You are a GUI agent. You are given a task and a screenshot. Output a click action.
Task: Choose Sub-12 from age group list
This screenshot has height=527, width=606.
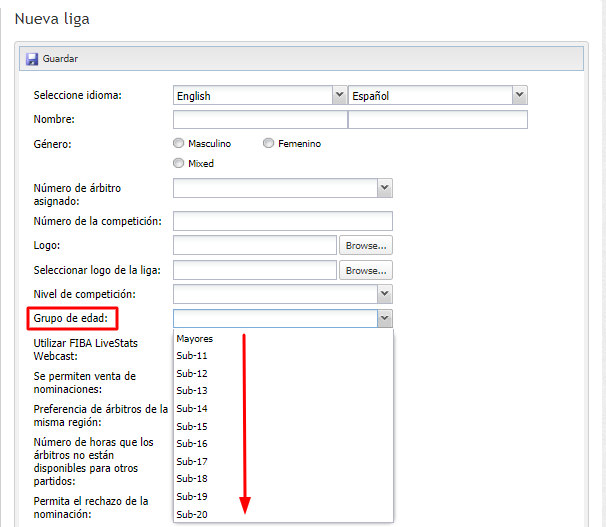(x=283, y=373)
